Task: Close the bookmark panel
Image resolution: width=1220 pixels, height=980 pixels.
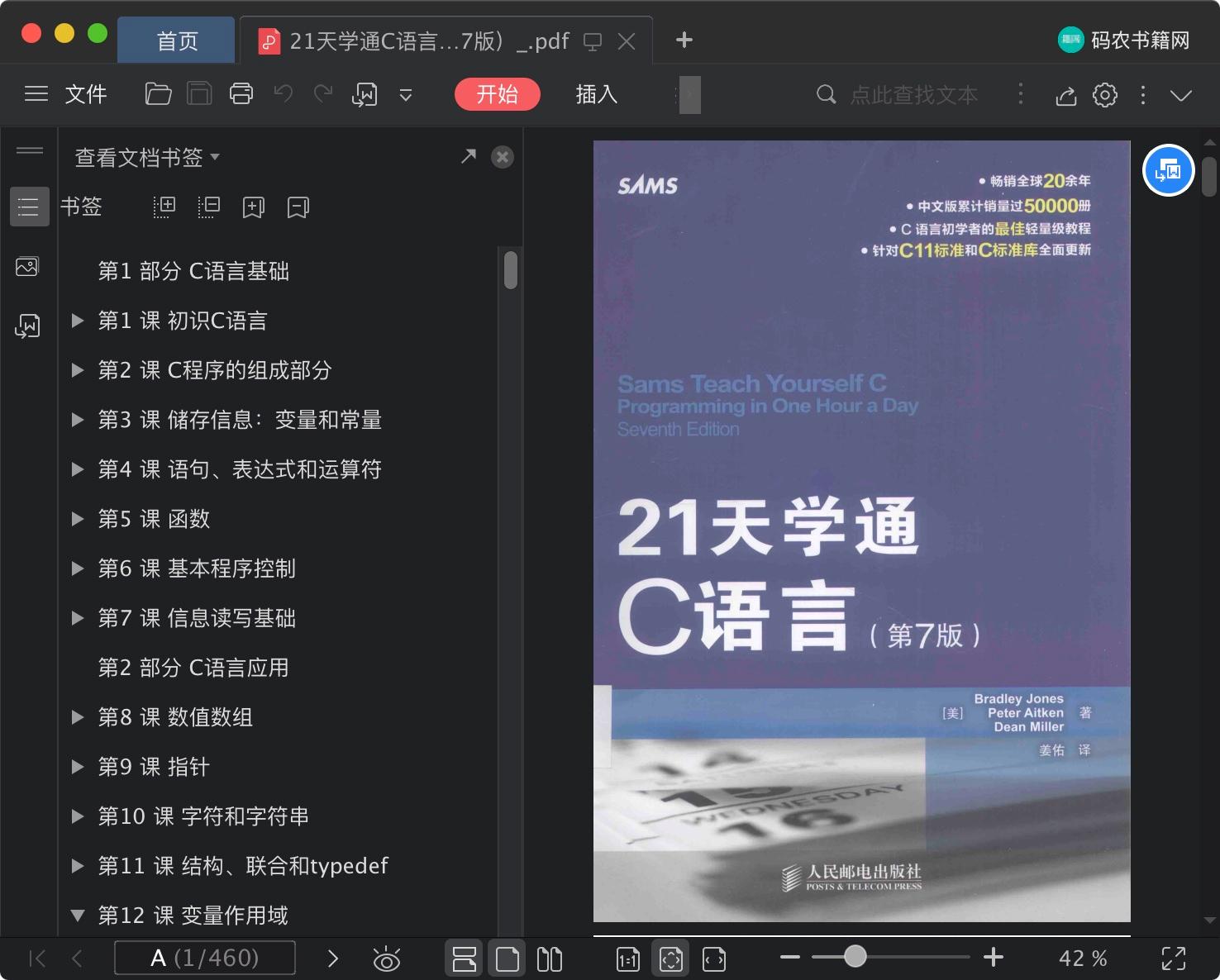Action: [x=503, y=157]
